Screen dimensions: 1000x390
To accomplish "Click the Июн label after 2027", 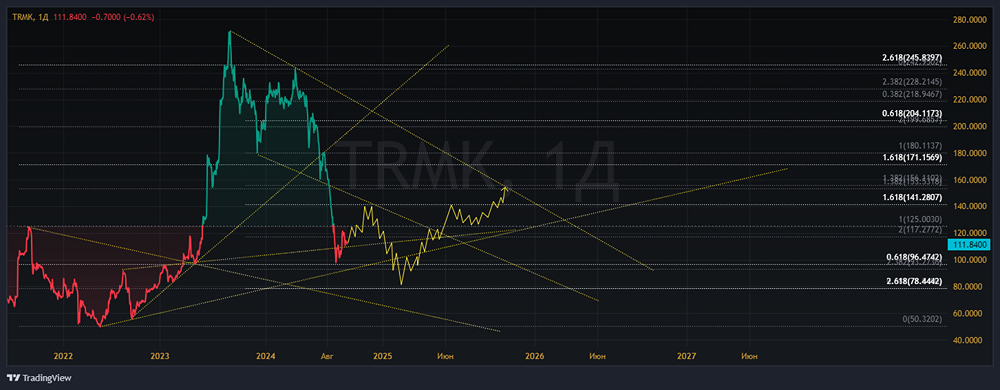I will pyautogui.click(x=749, y=356).
